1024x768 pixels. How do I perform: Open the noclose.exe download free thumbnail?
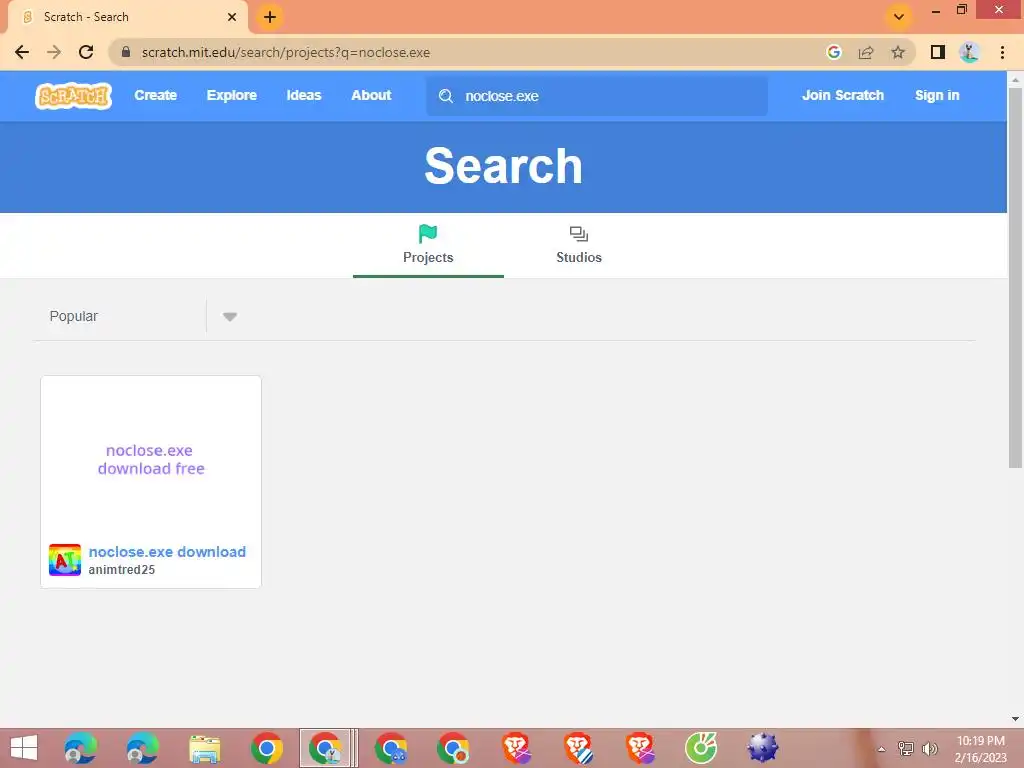(151, 458)
